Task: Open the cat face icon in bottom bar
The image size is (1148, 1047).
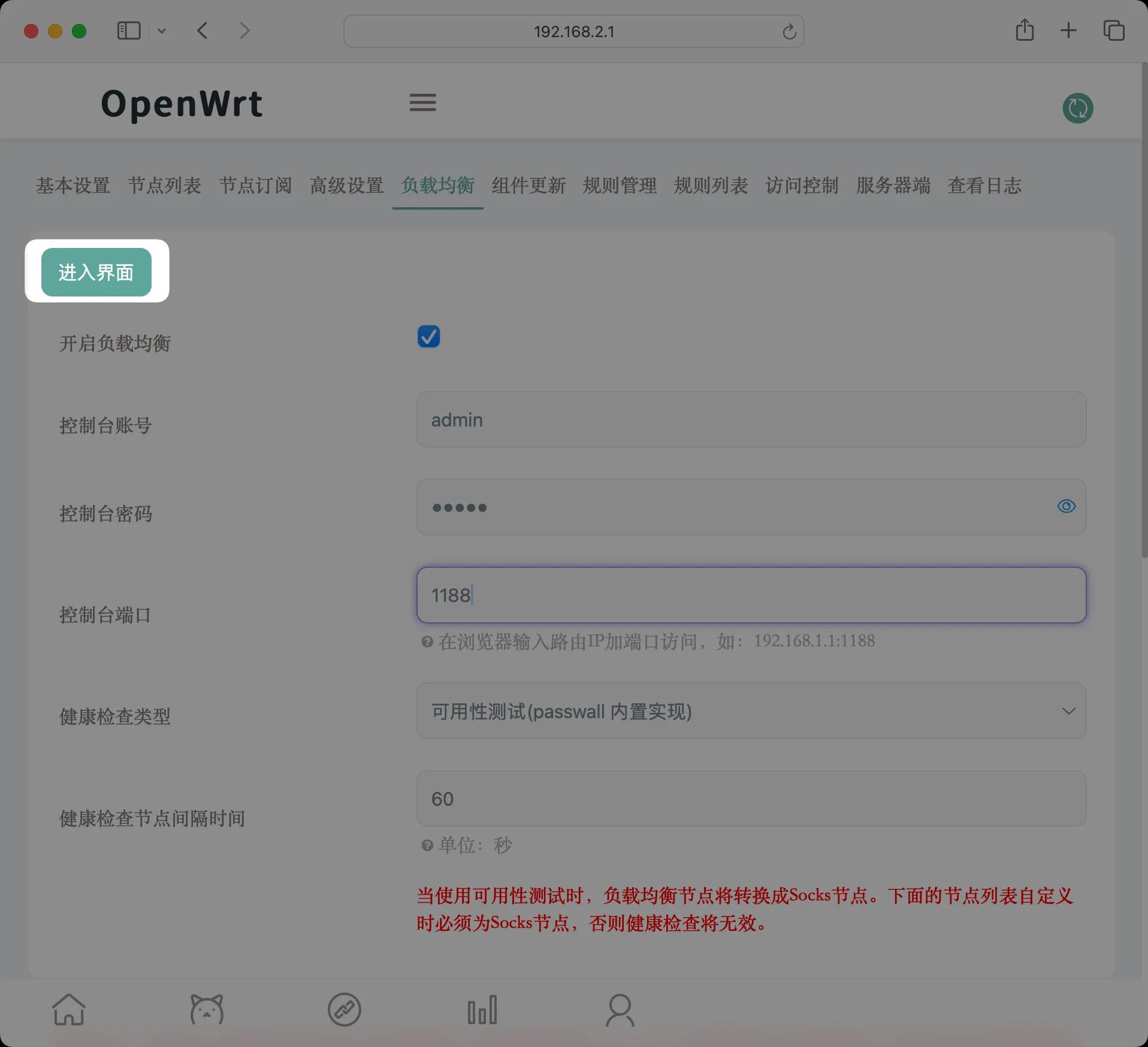Action: pos(207,1010)
